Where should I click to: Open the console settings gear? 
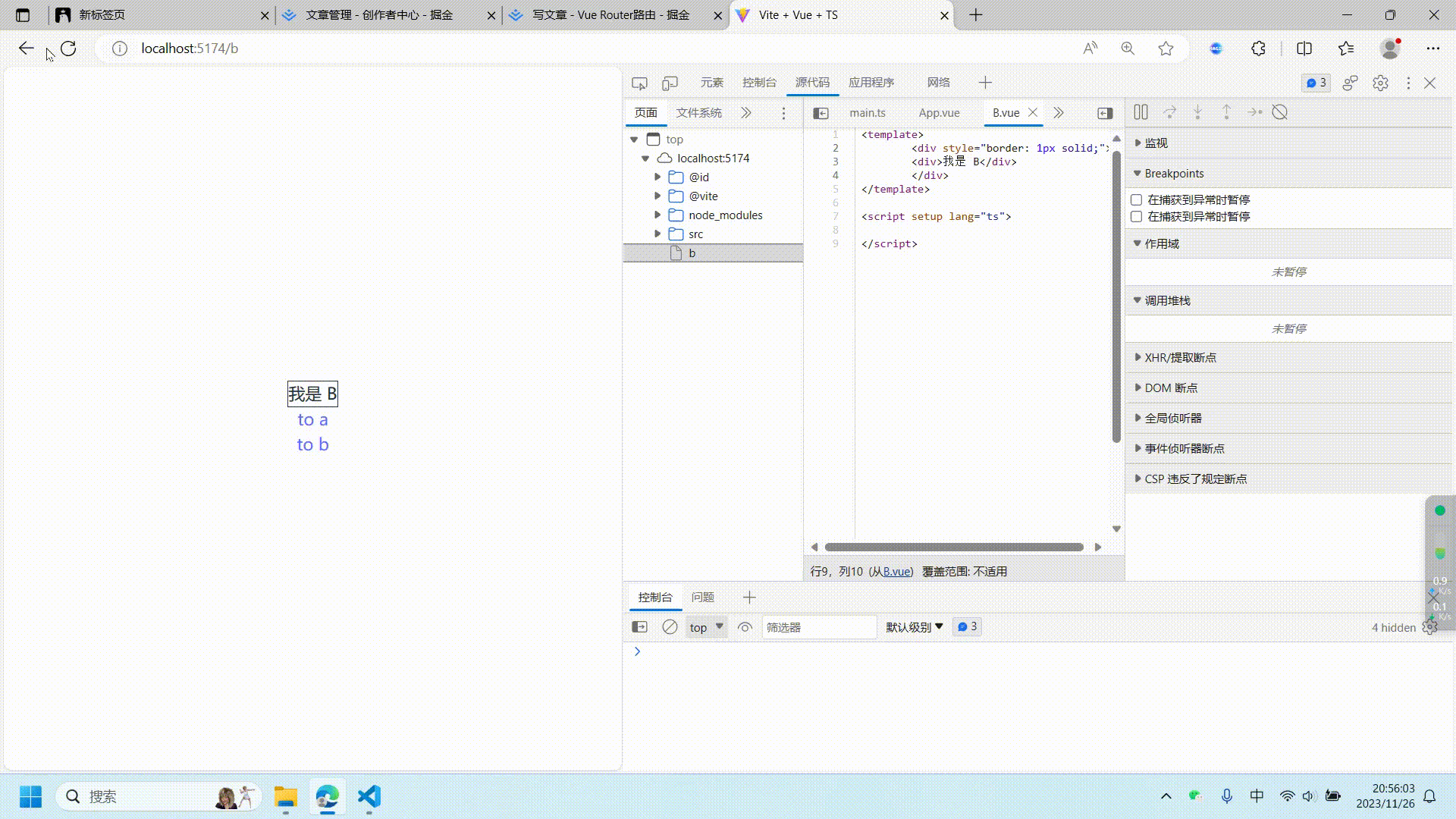(x=1429, y=627)
